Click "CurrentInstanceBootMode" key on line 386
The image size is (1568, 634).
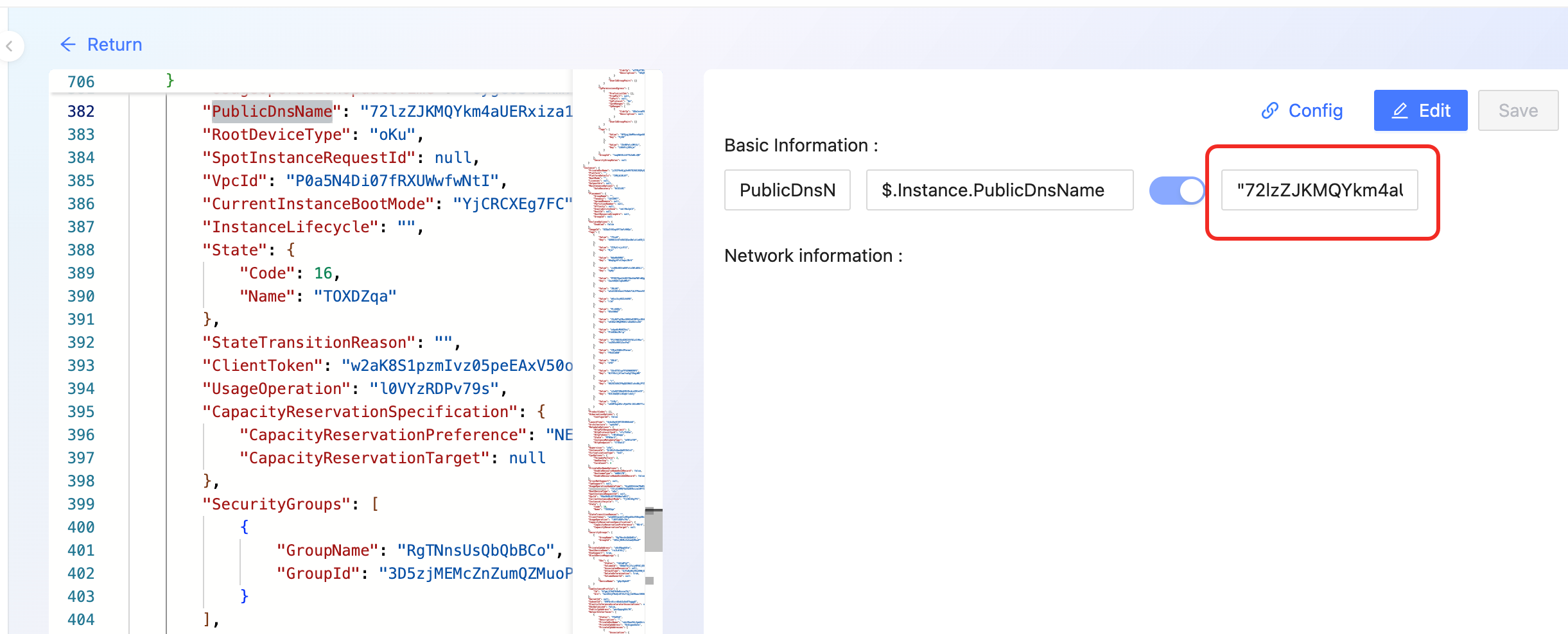coord(318,203)
